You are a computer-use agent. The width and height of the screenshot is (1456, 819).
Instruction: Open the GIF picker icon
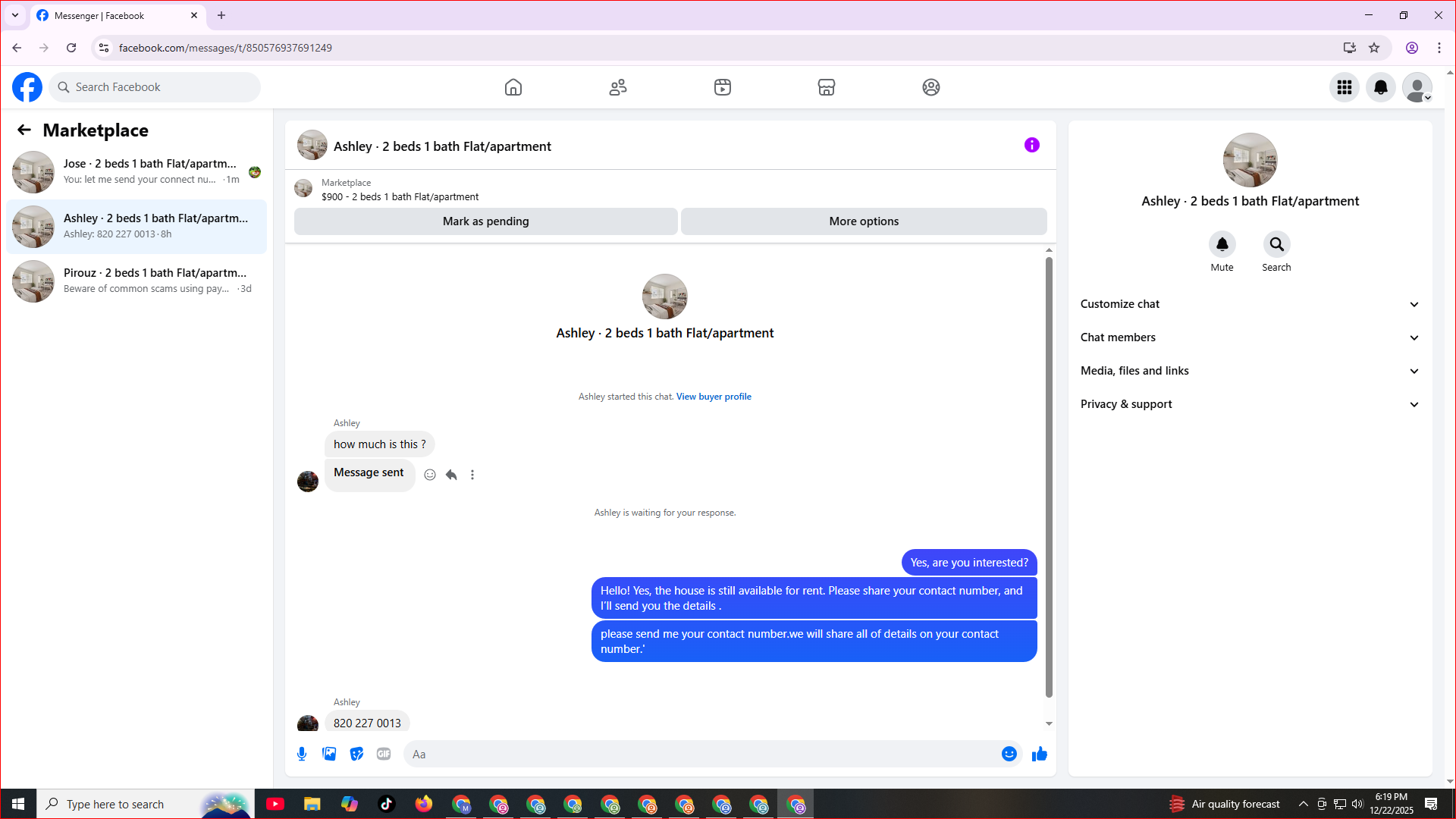(x=384, y=754)
